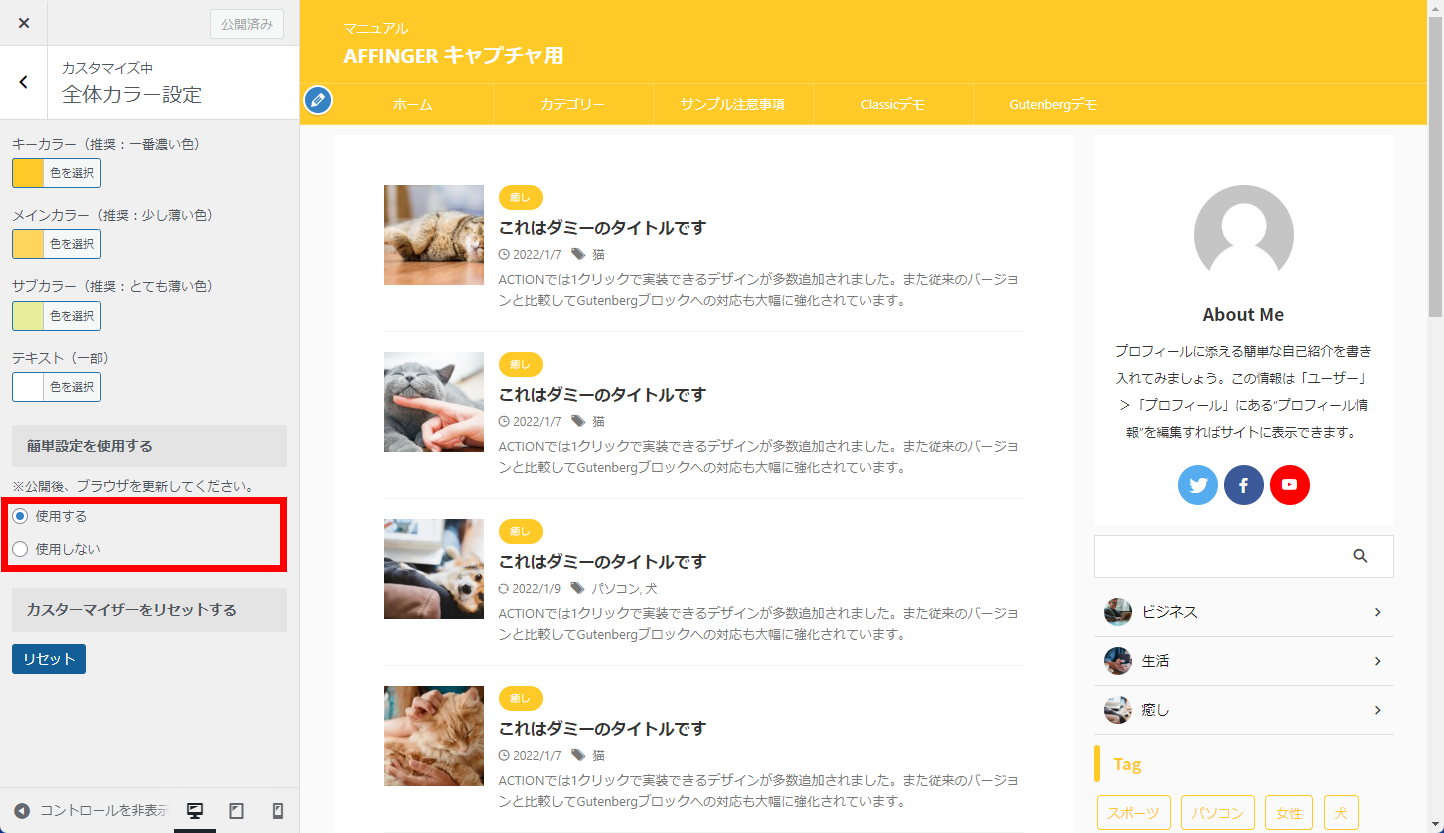
Task: Click the search magnifier icon
Action: (1360, 556)
